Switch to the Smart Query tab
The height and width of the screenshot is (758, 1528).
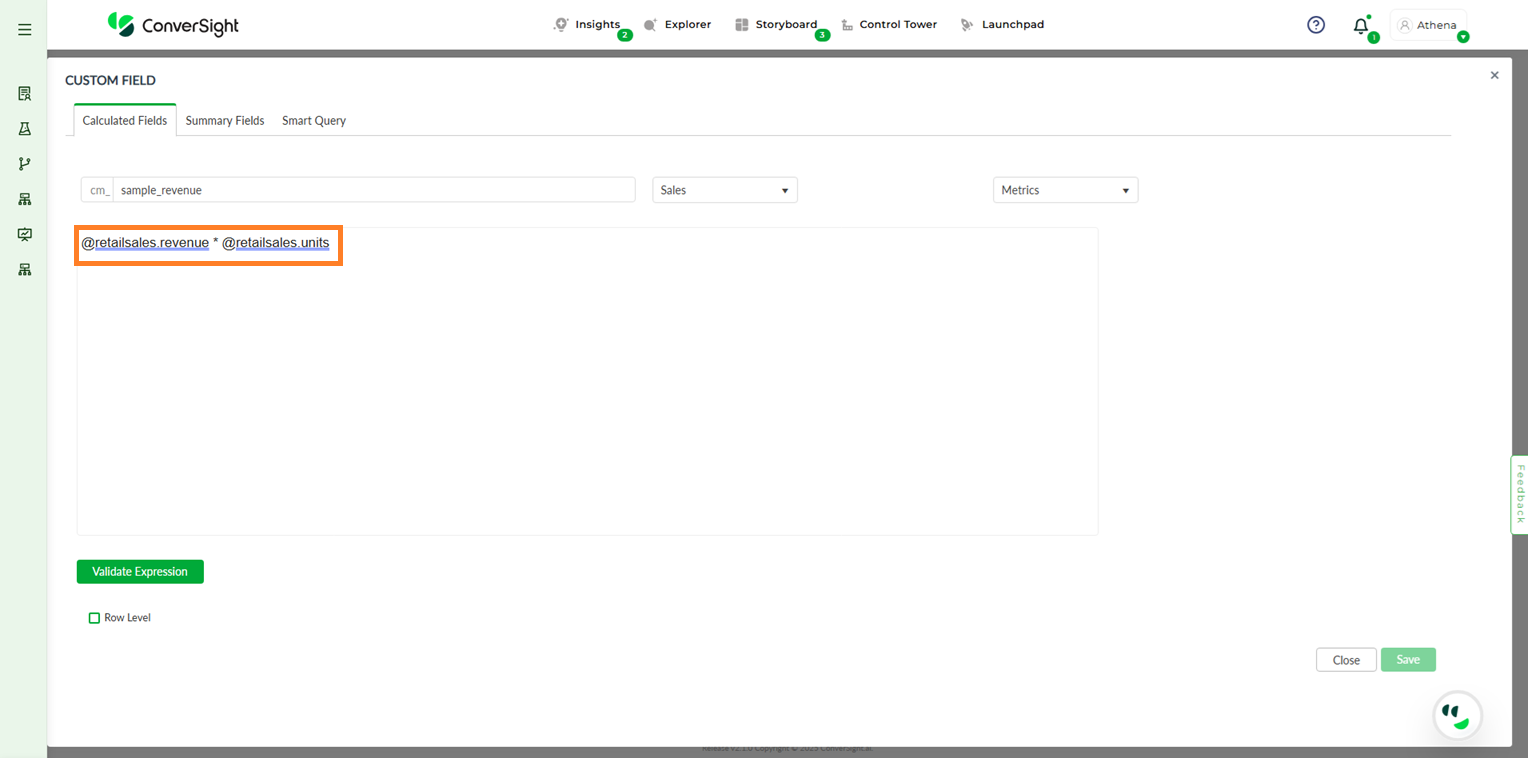pyautogui.click(x=314, y=121)
